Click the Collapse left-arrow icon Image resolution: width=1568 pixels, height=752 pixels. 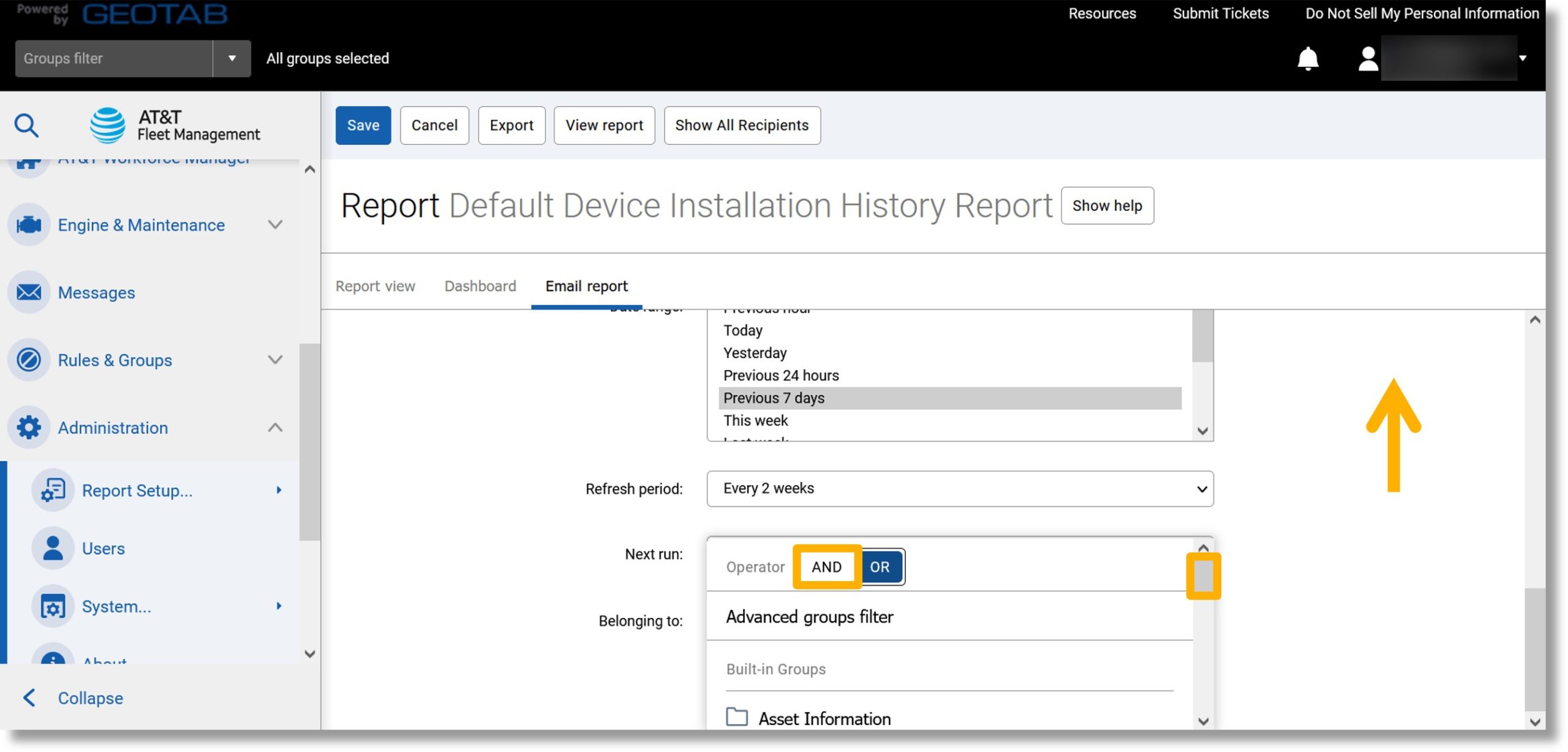pyautogui.click(x=29, y=697)
